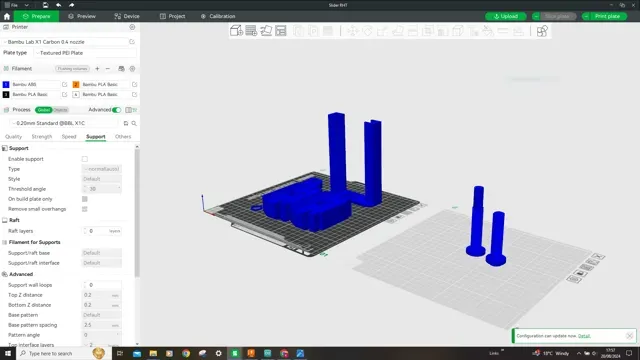Open Chrome from the taskbar
The width and height of the screenshot is (640, 360).
(186, 353)
